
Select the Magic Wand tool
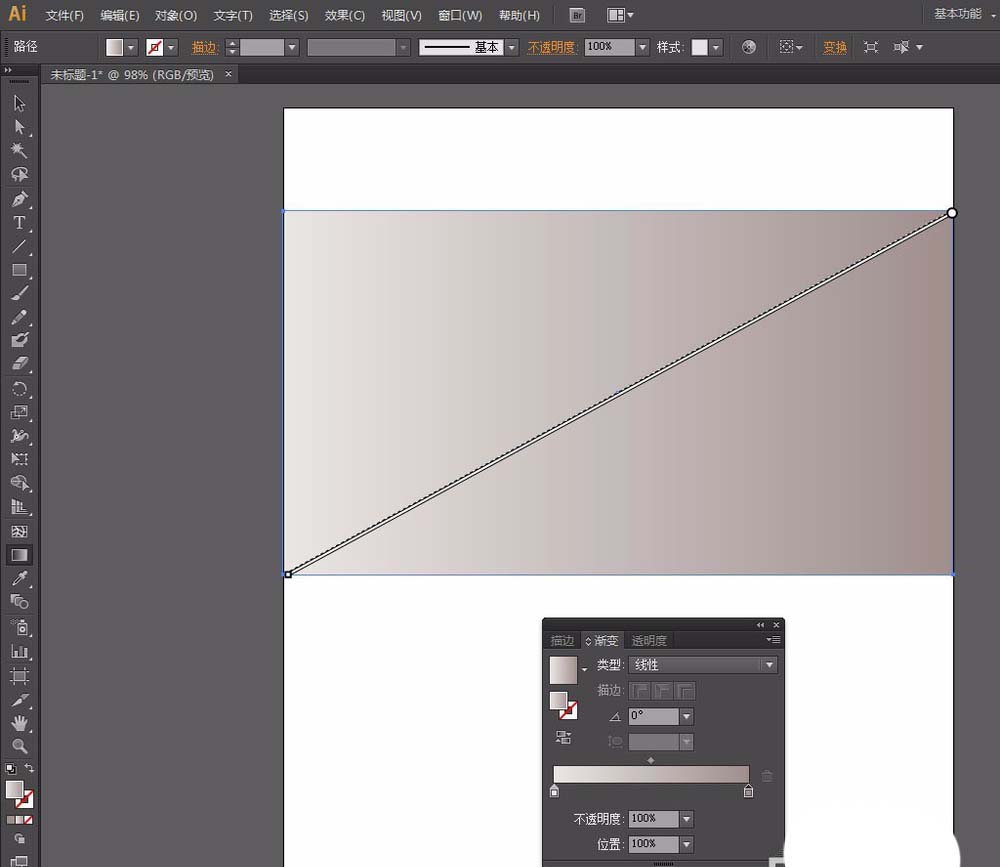pos(19,151)
